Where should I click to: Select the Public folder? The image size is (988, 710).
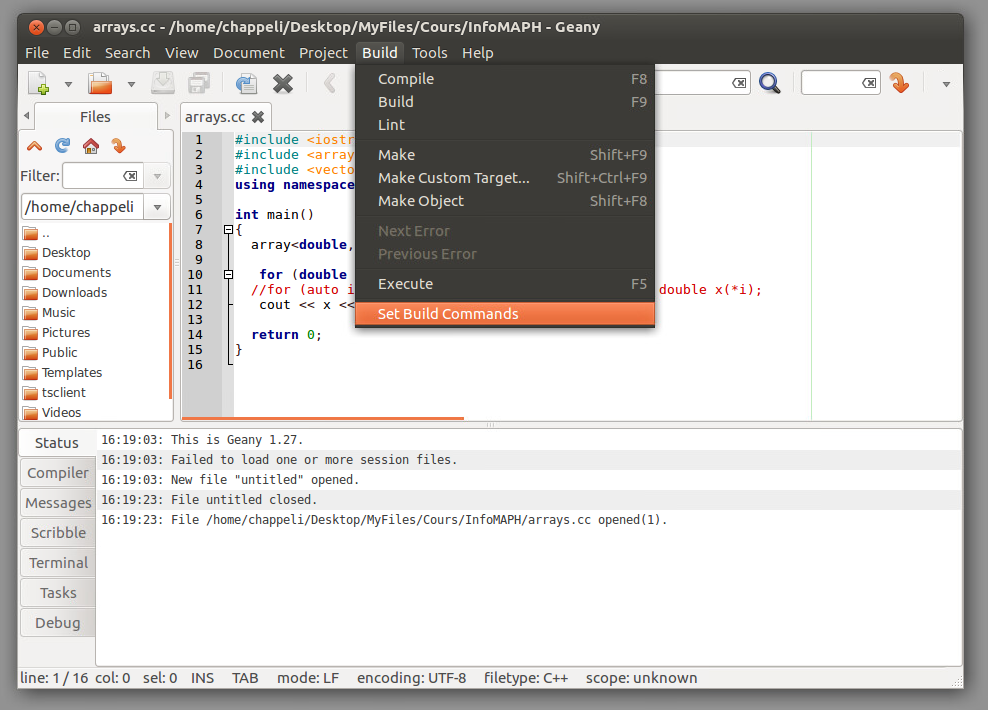pos(96,353)
